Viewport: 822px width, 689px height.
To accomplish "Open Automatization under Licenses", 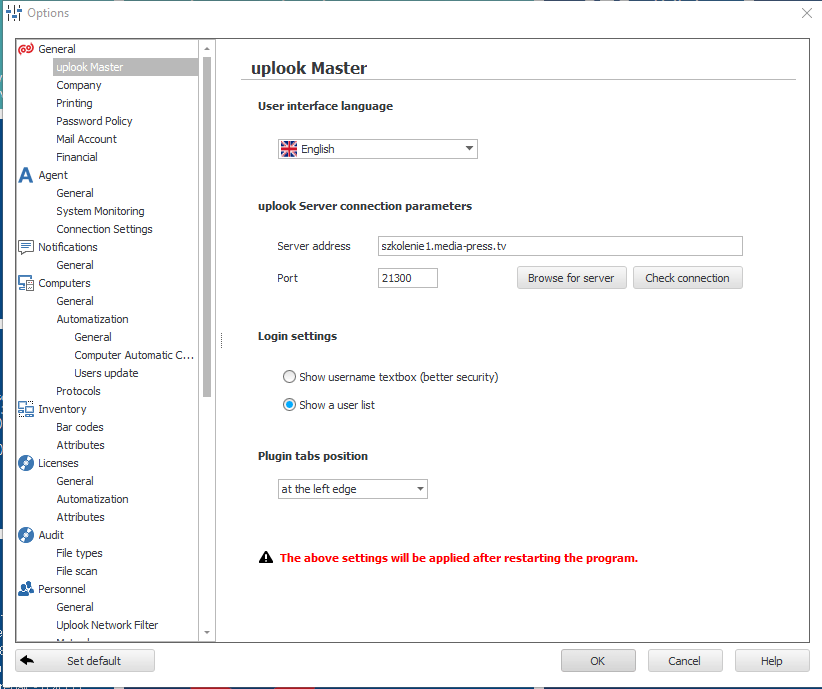I will click(92, 499).
